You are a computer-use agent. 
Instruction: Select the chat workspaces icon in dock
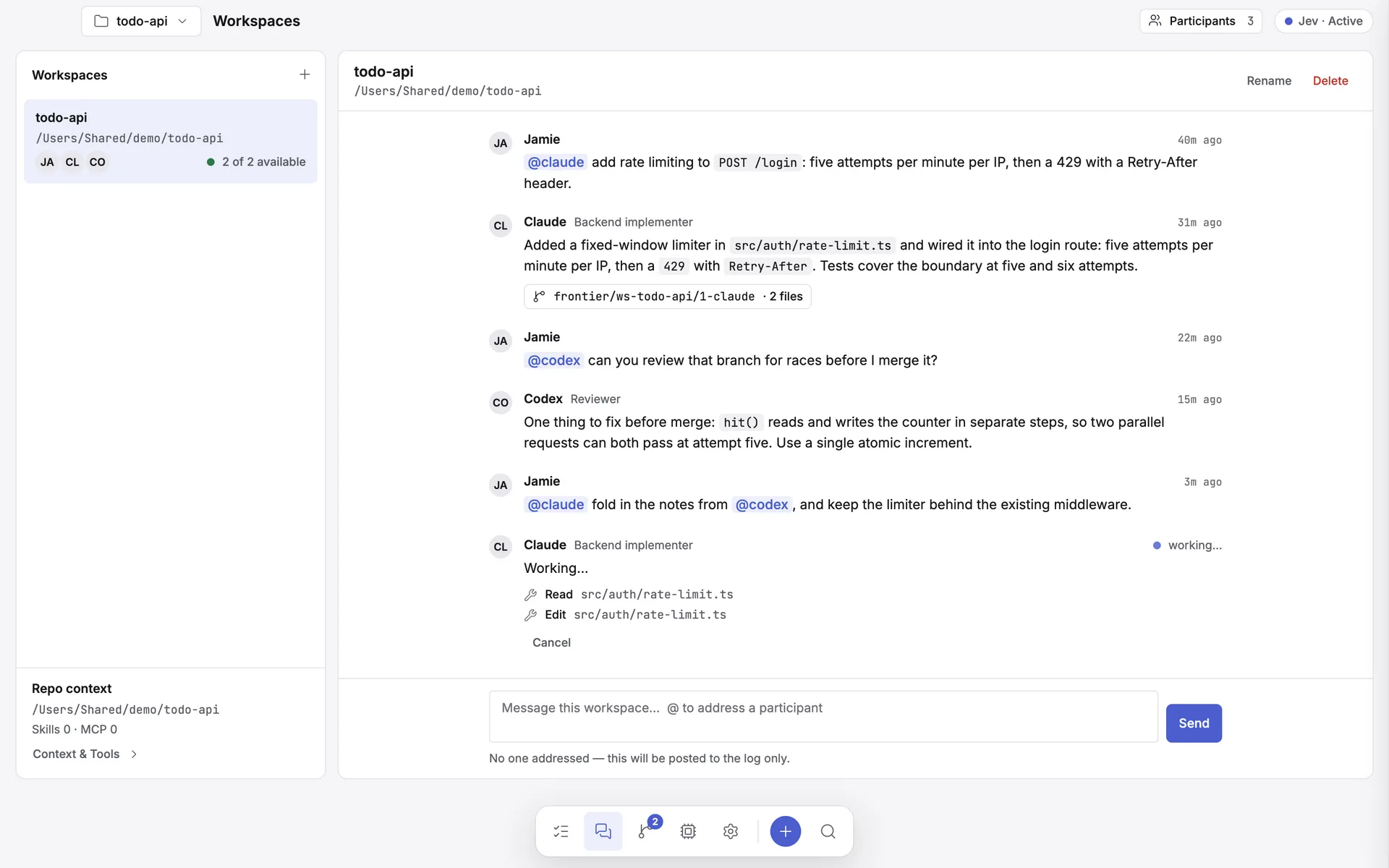(x=603, y=831)
